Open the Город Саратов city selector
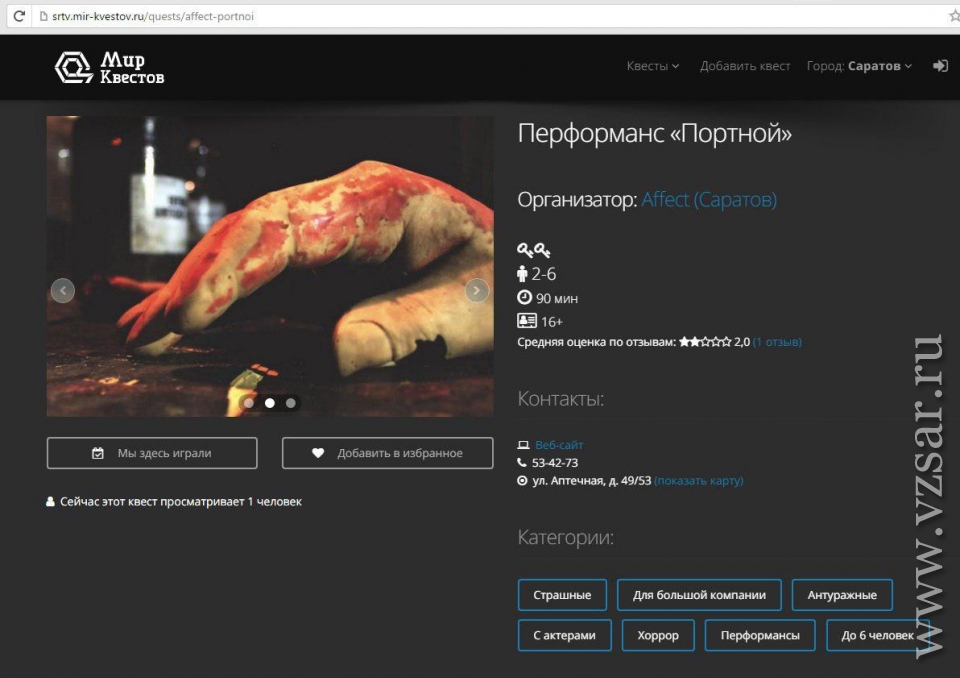Viewport: 960px width, 678px height. click(859, 66)
